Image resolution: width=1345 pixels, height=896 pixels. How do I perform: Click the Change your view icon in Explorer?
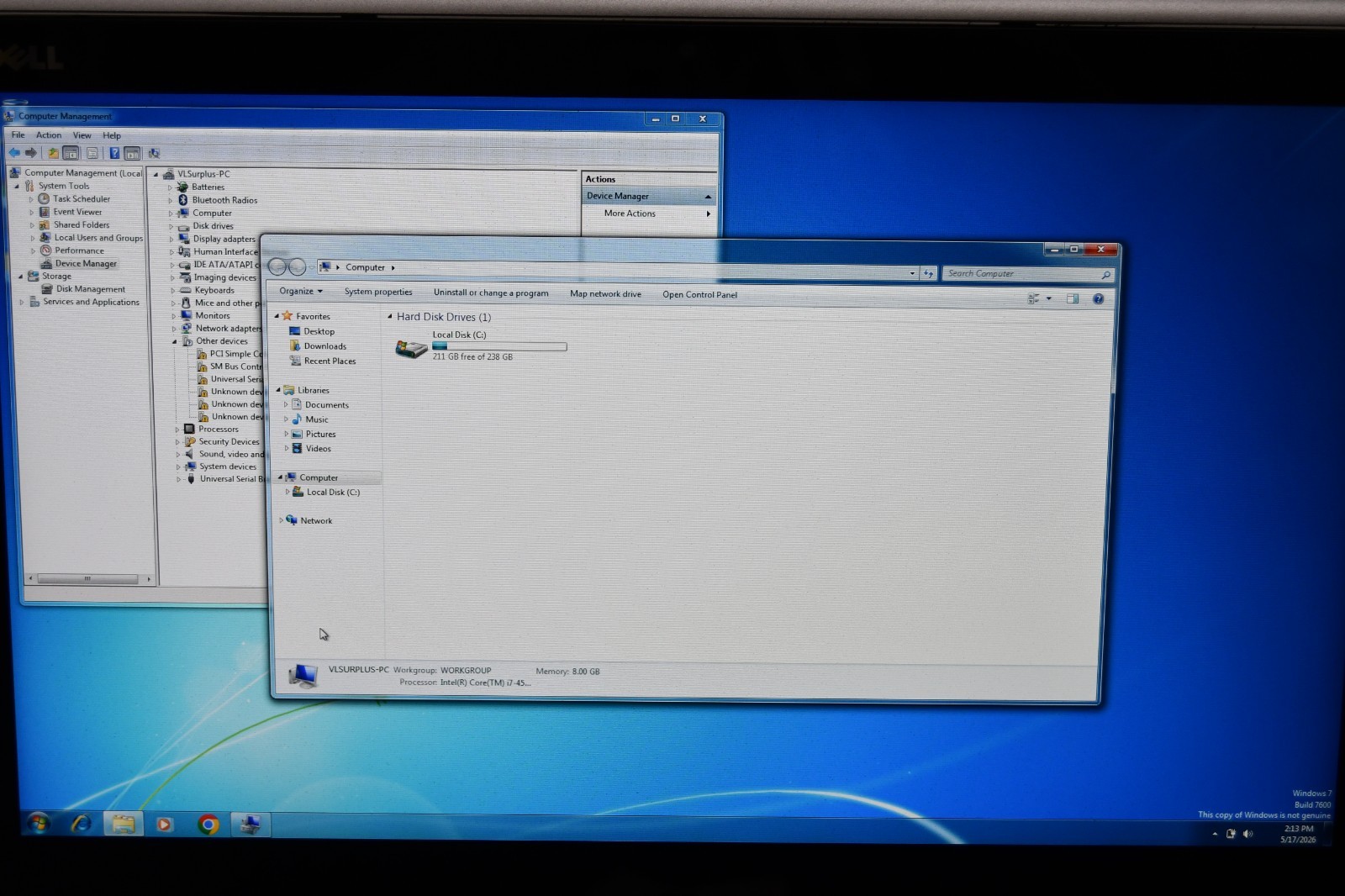click(x=1034, y=299)
